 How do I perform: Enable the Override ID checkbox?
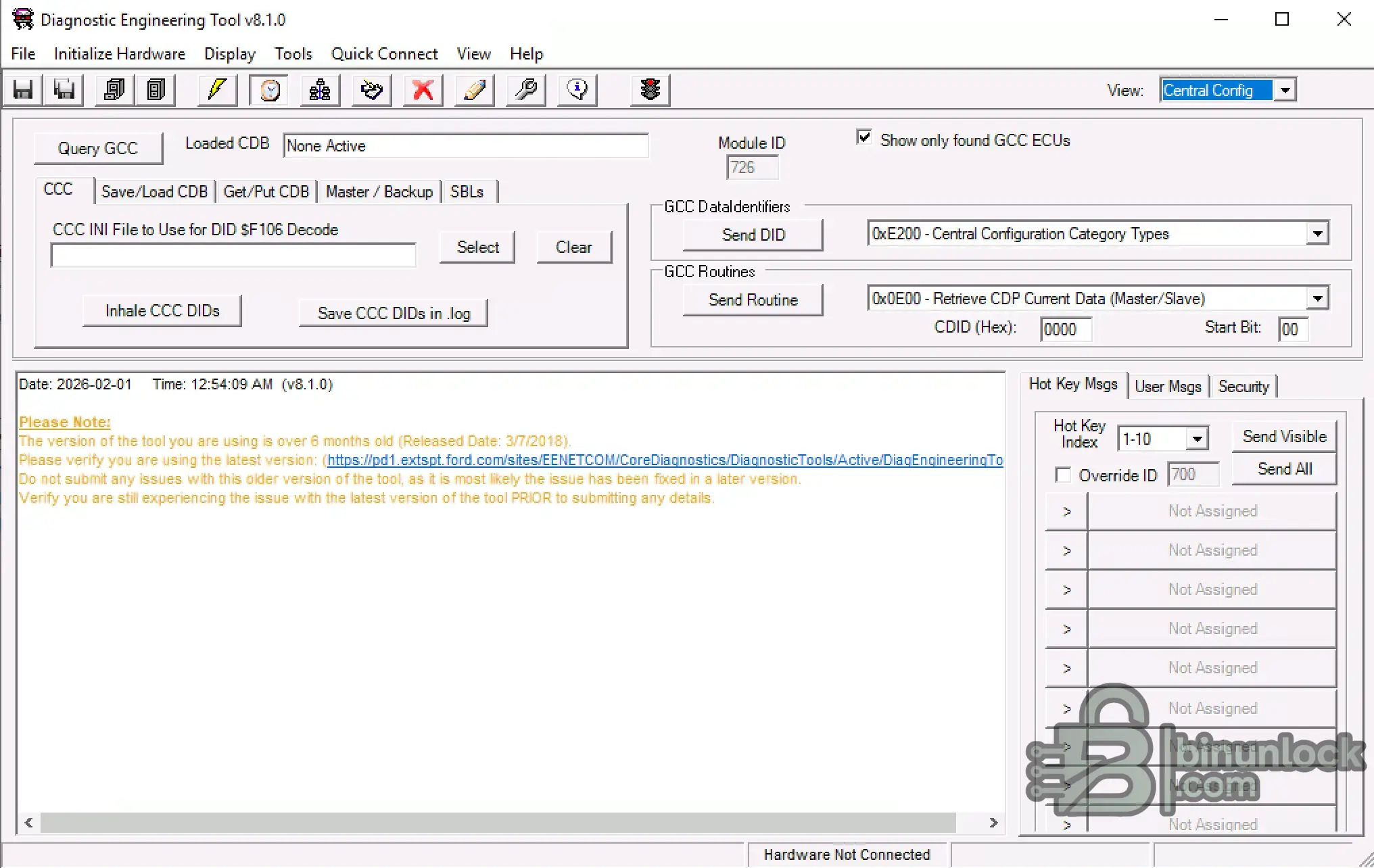(1063, 475)
